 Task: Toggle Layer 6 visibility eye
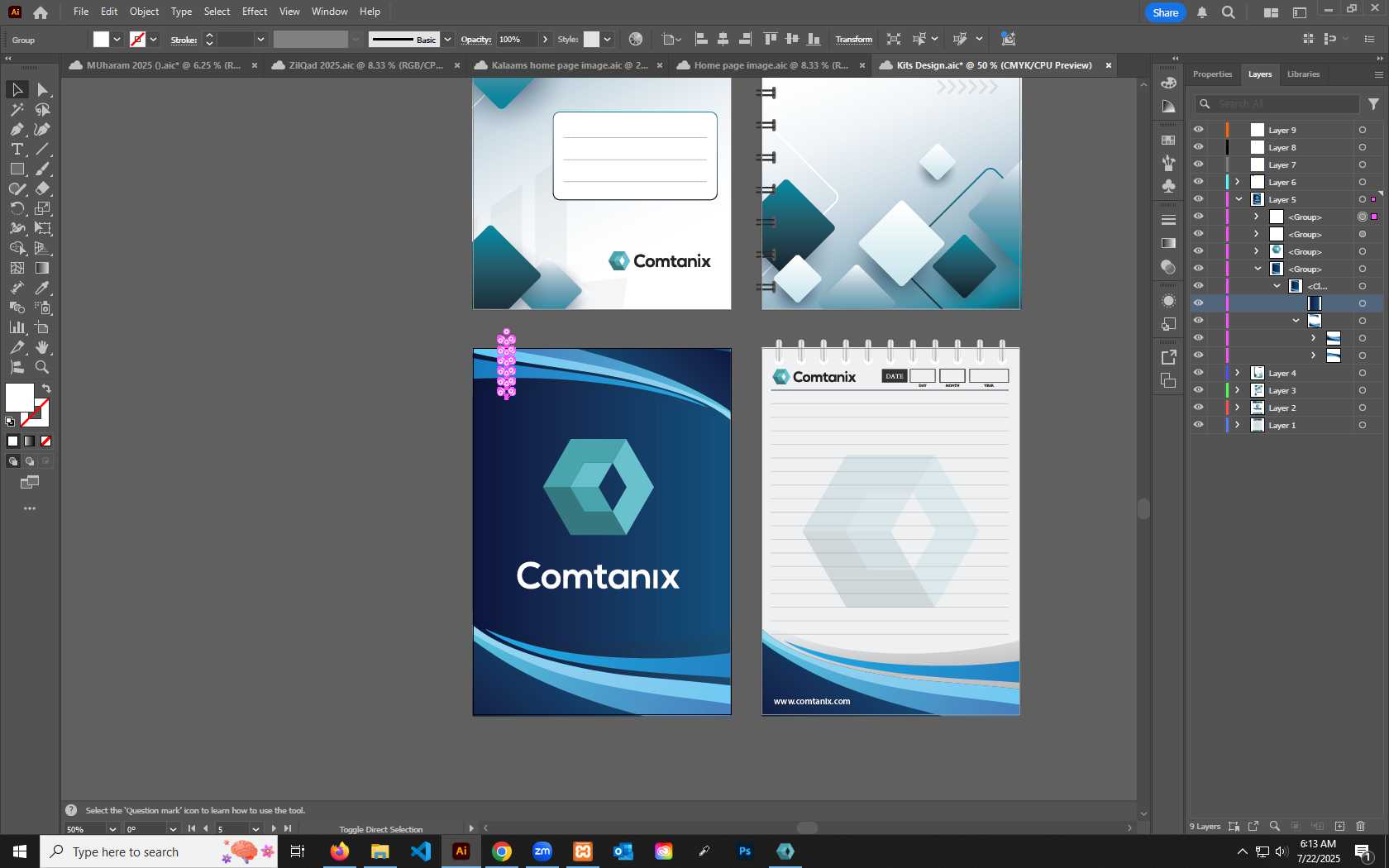[x=1198, y=182]
